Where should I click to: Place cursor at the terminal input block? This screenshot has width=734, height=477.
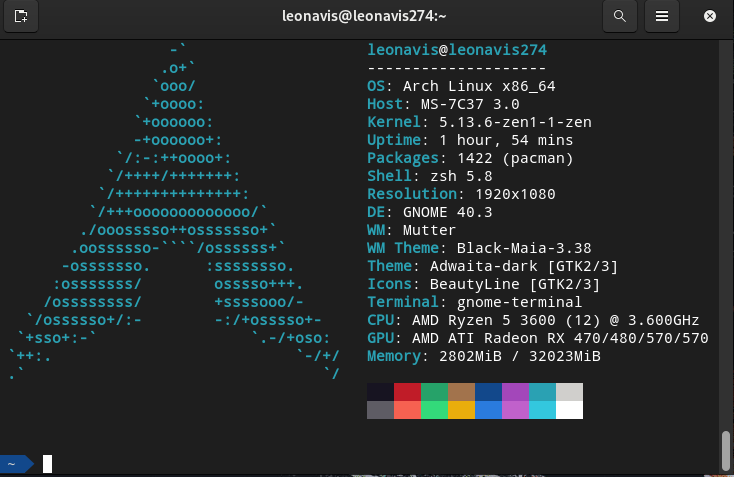(x=47, y=463)
